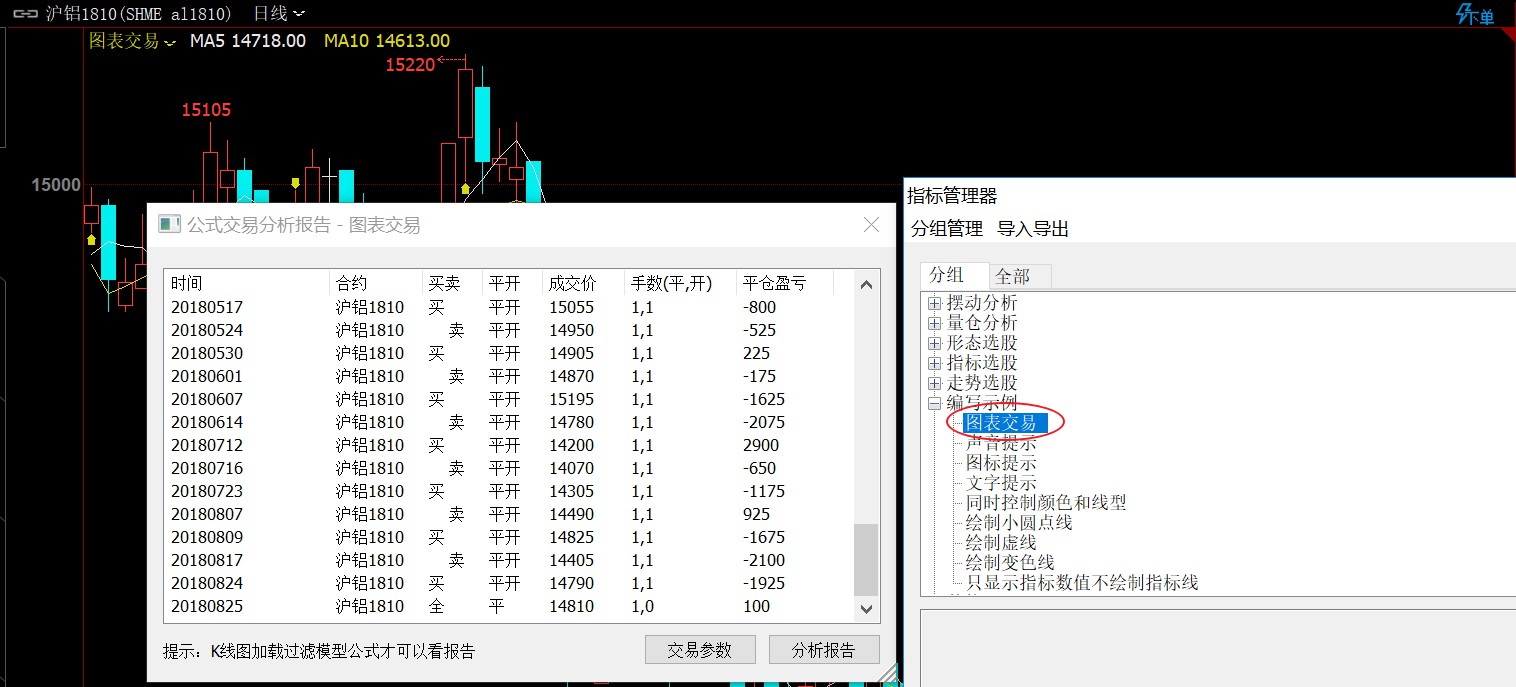Click the 交易参数 button

(x=700, y=650)
